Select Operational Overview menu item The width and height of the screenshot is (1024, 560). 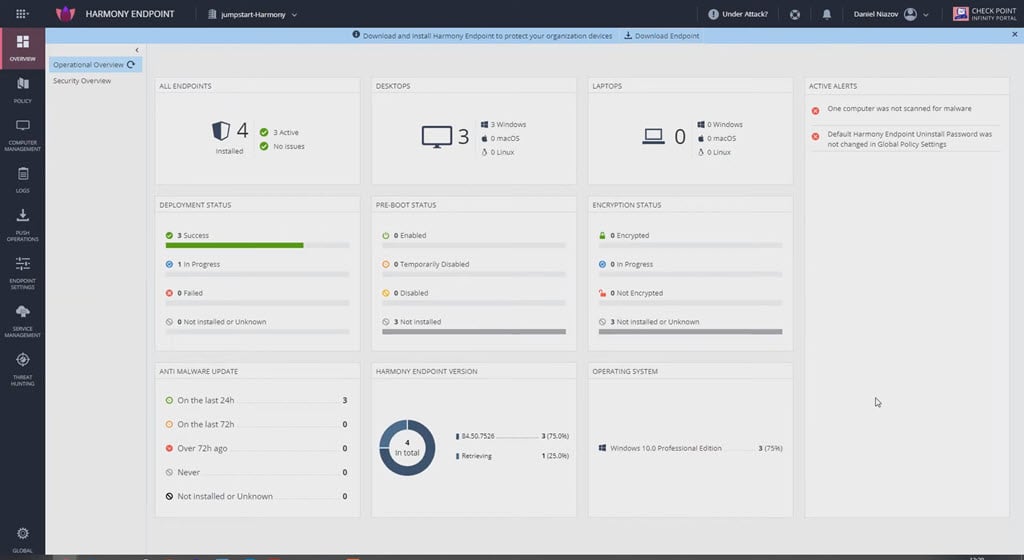[88, 64]
